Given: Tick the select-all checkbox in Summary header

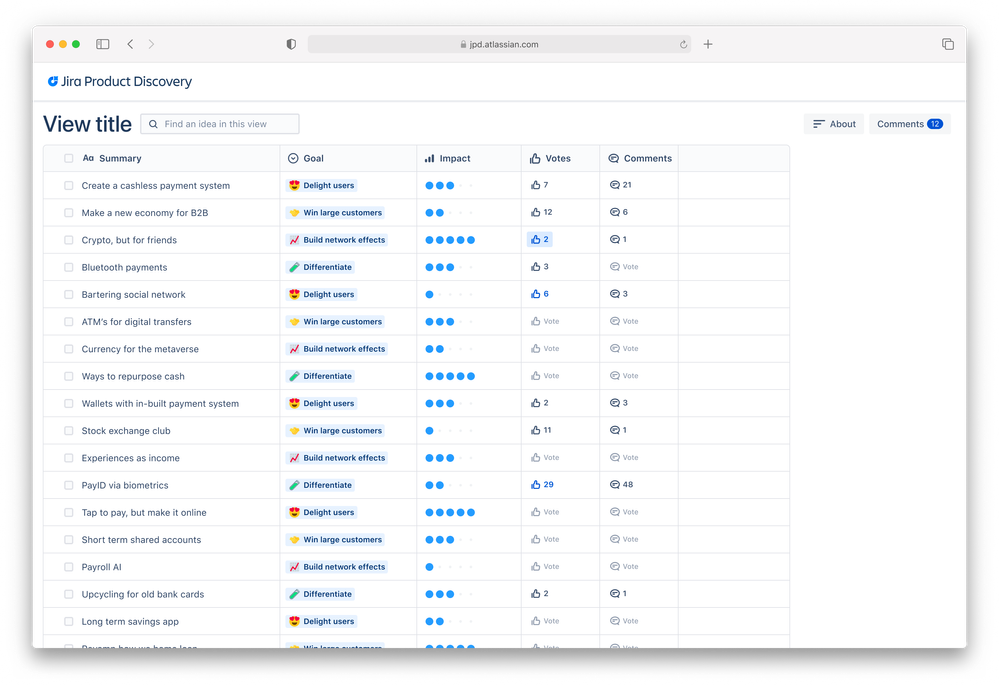Looking at the screenshot, I should [69, 158].
